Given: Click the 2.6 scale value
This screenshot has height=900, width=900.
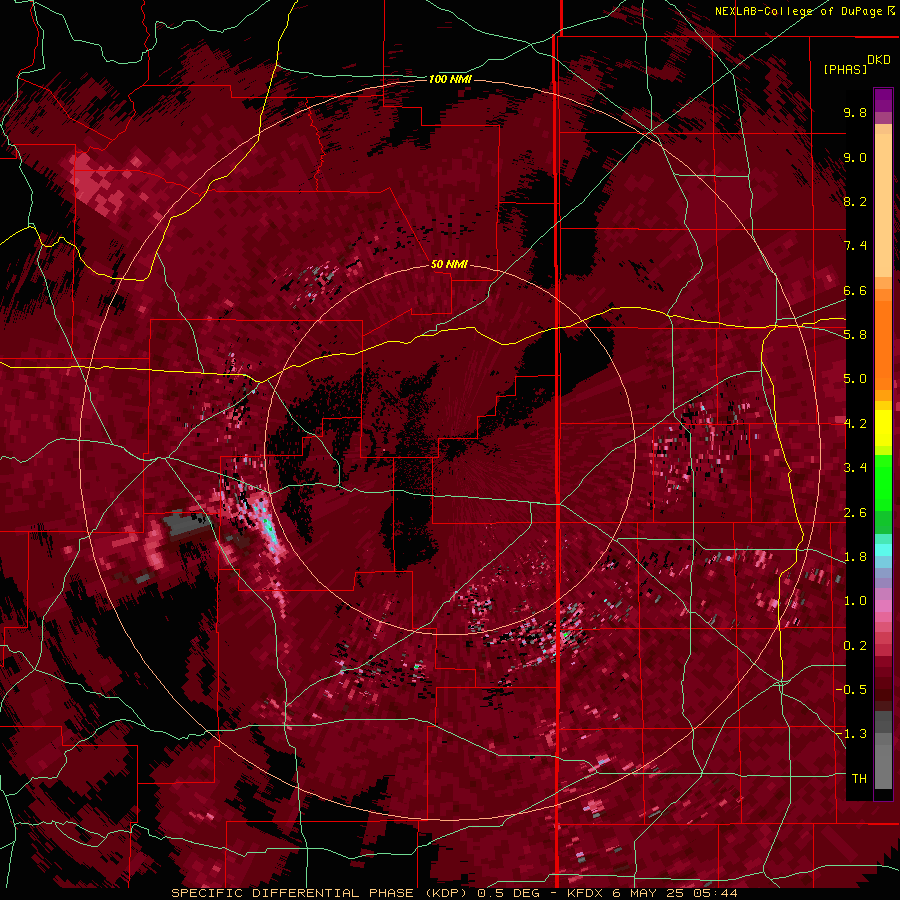Looking at the screenshot, I should point(855,513).
